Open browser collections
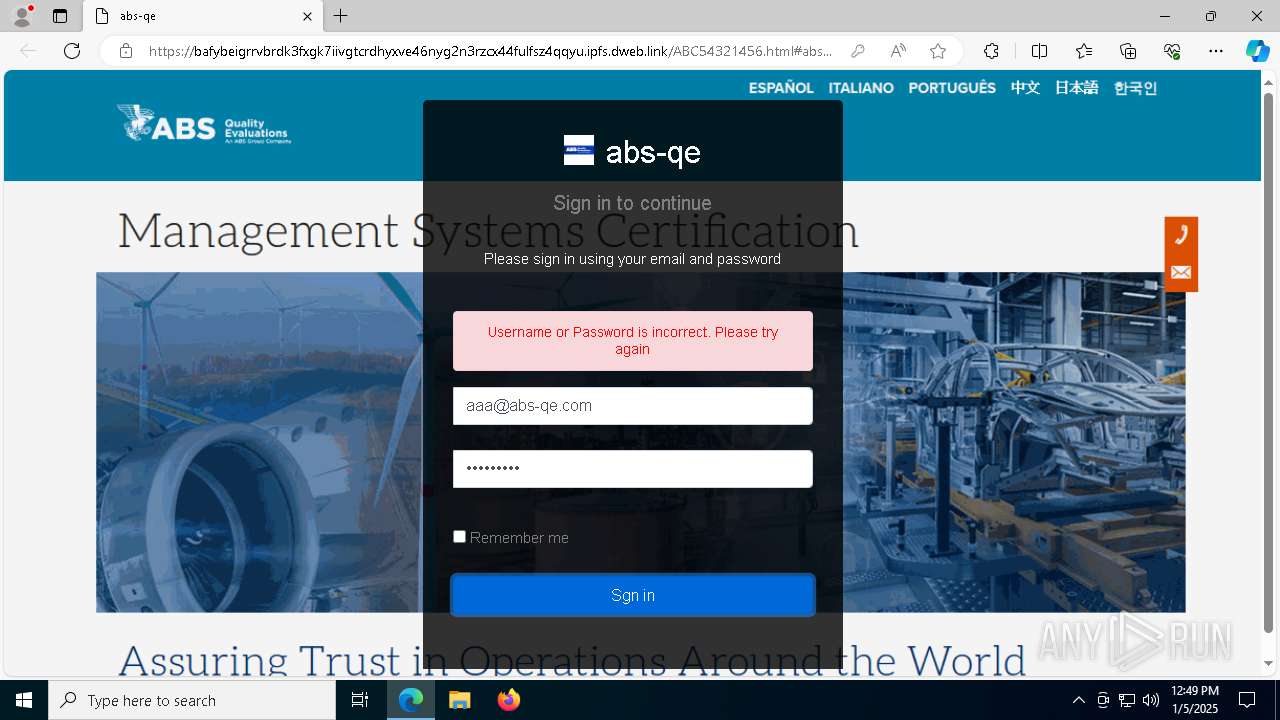1280x720 pixels. coord(1128,51)
